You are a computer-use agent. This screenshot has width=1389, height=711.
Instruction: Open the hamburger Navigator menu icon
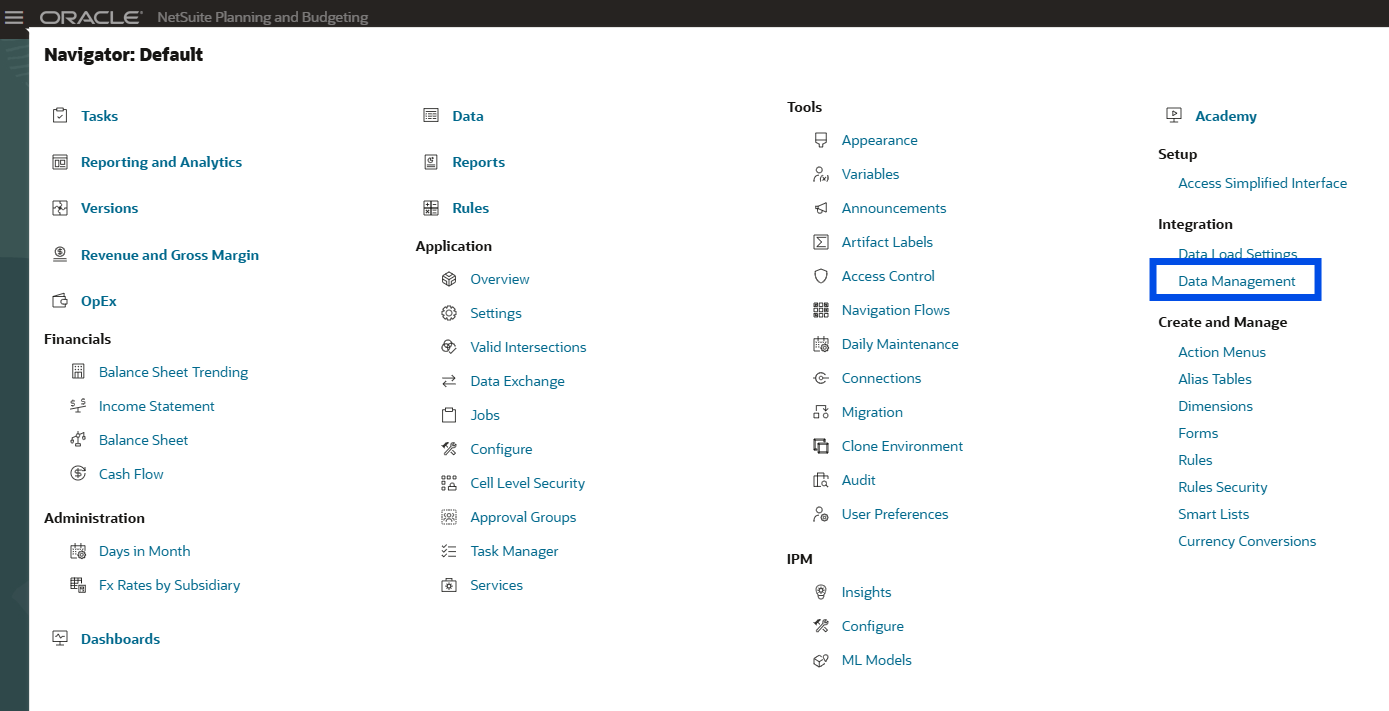[x=14, y=17]
